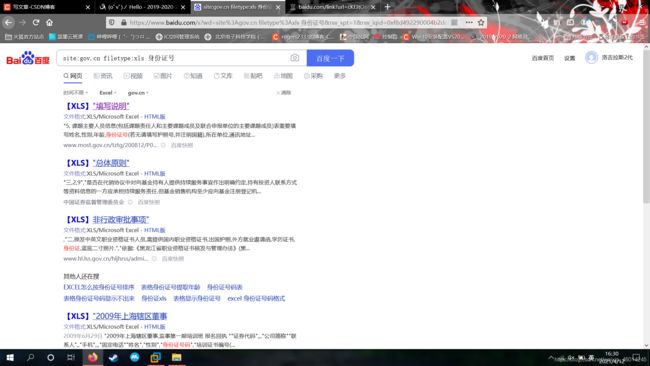The height and width of the screenshot is (366, 650).
Task: Open Cortana from the taskbar
Action: tap(51, 357)
